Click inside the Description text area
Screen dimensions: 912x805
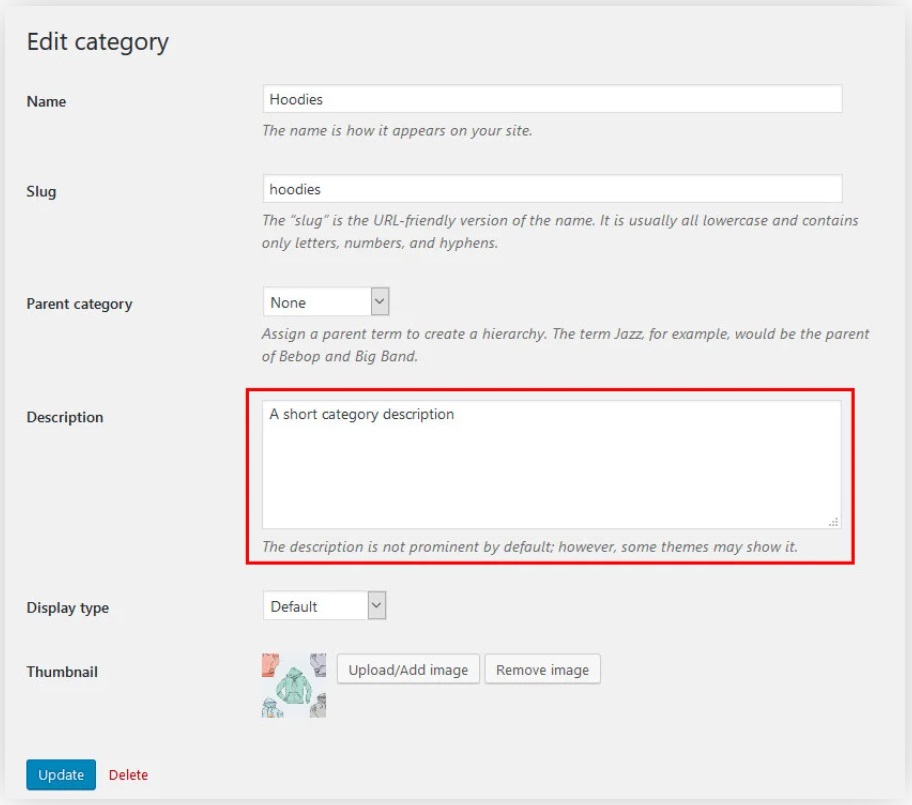551,465
